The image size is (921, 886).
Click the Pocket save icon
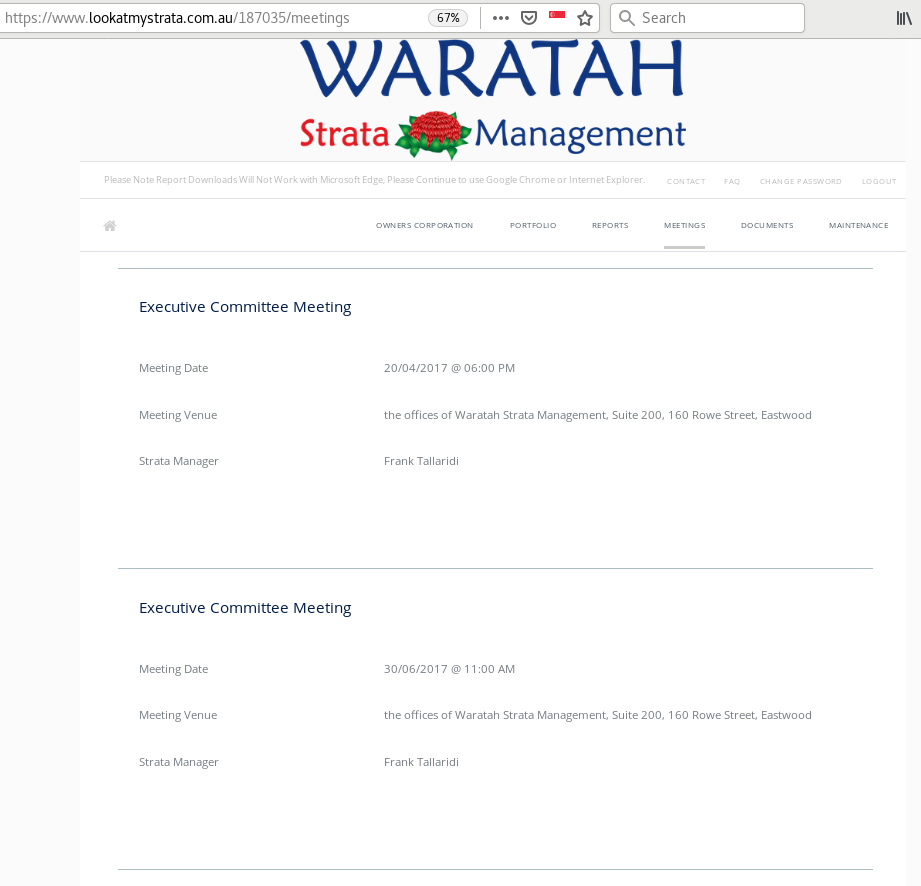pyautogui.click(x=529, y=18)
